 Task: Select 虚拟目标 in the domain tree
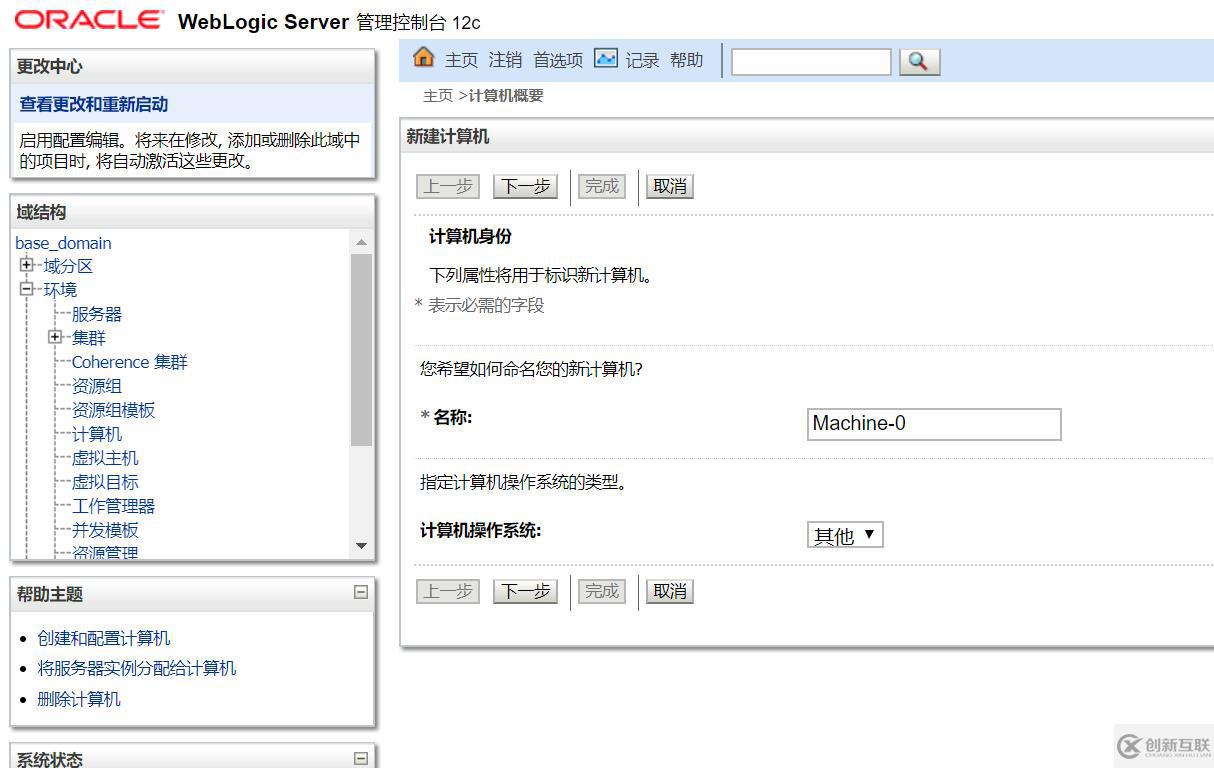click(105, 482)
